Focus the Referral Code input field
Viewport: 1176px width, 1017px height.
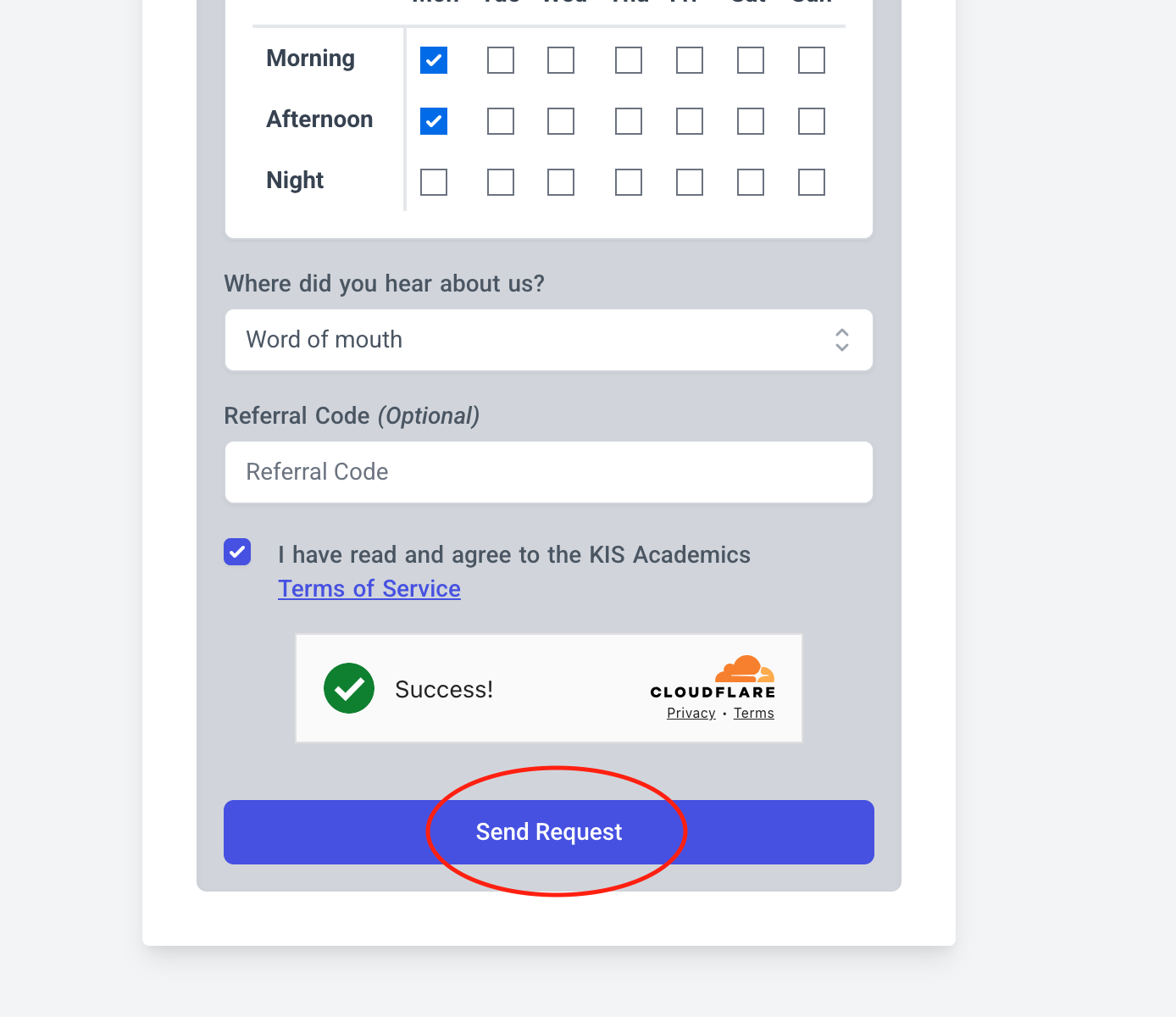[549, 472]
